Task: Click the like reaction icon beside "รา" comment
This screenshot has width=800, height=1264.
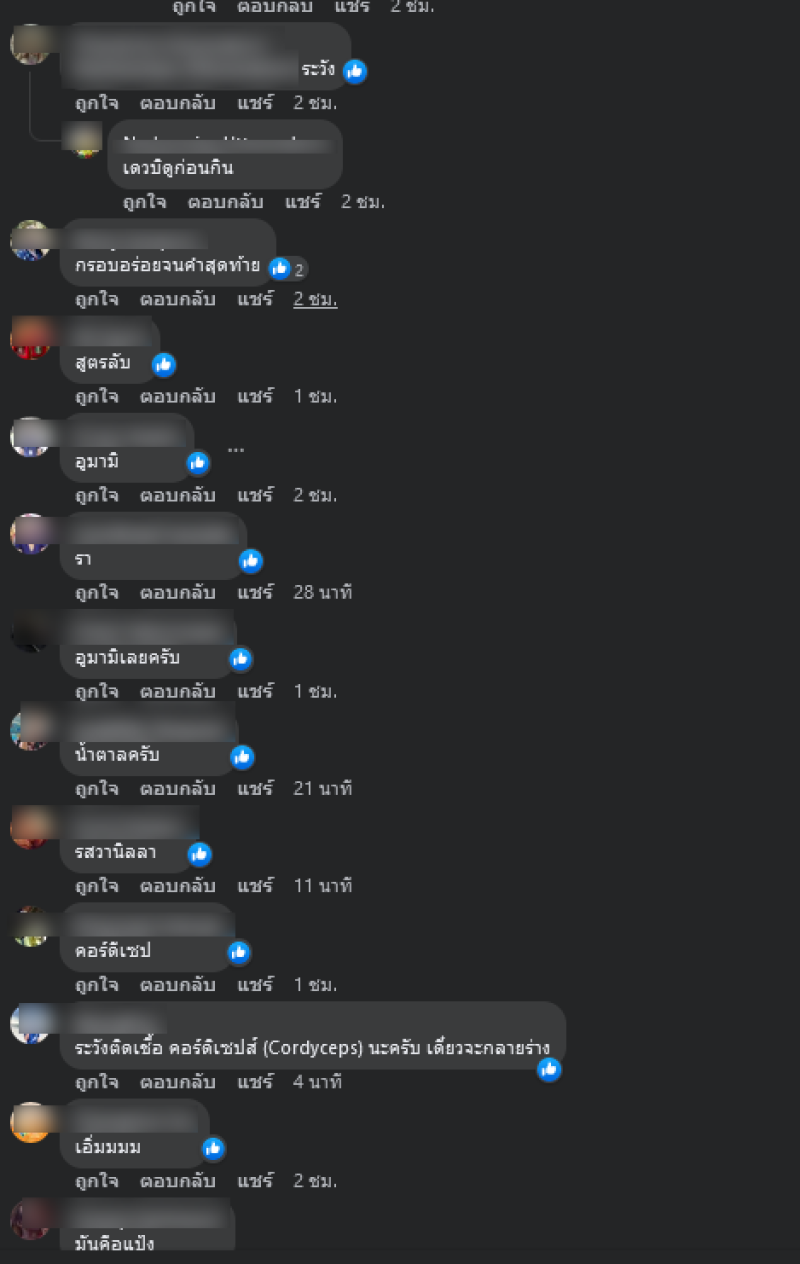Action: click(x=251, y=561)
